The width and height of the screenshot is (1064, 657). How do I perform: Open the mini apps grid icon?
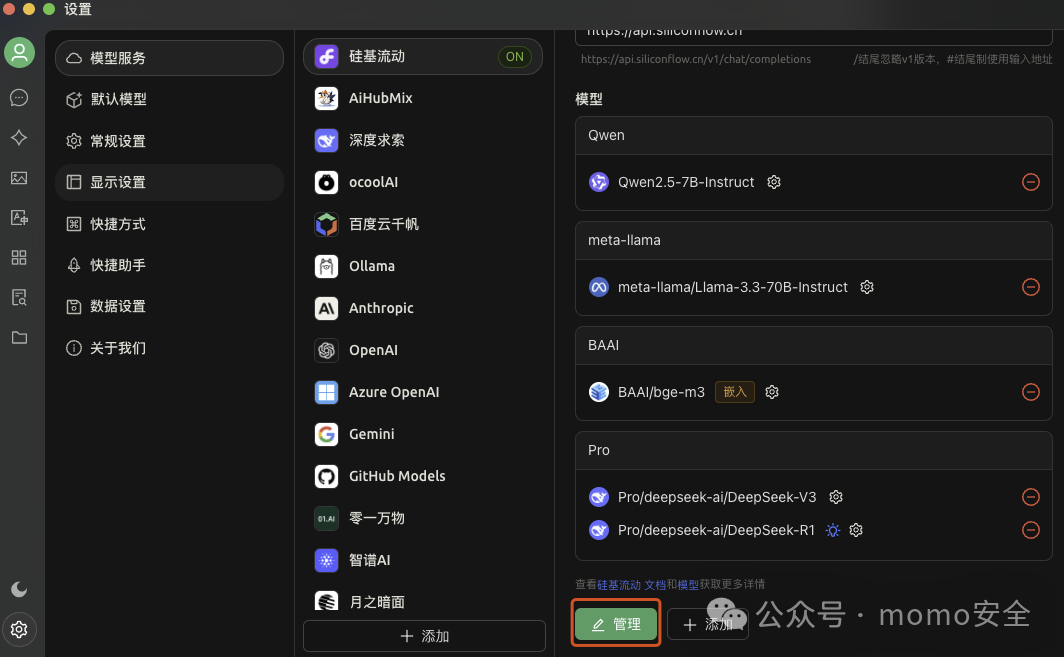tap(19, 258)
